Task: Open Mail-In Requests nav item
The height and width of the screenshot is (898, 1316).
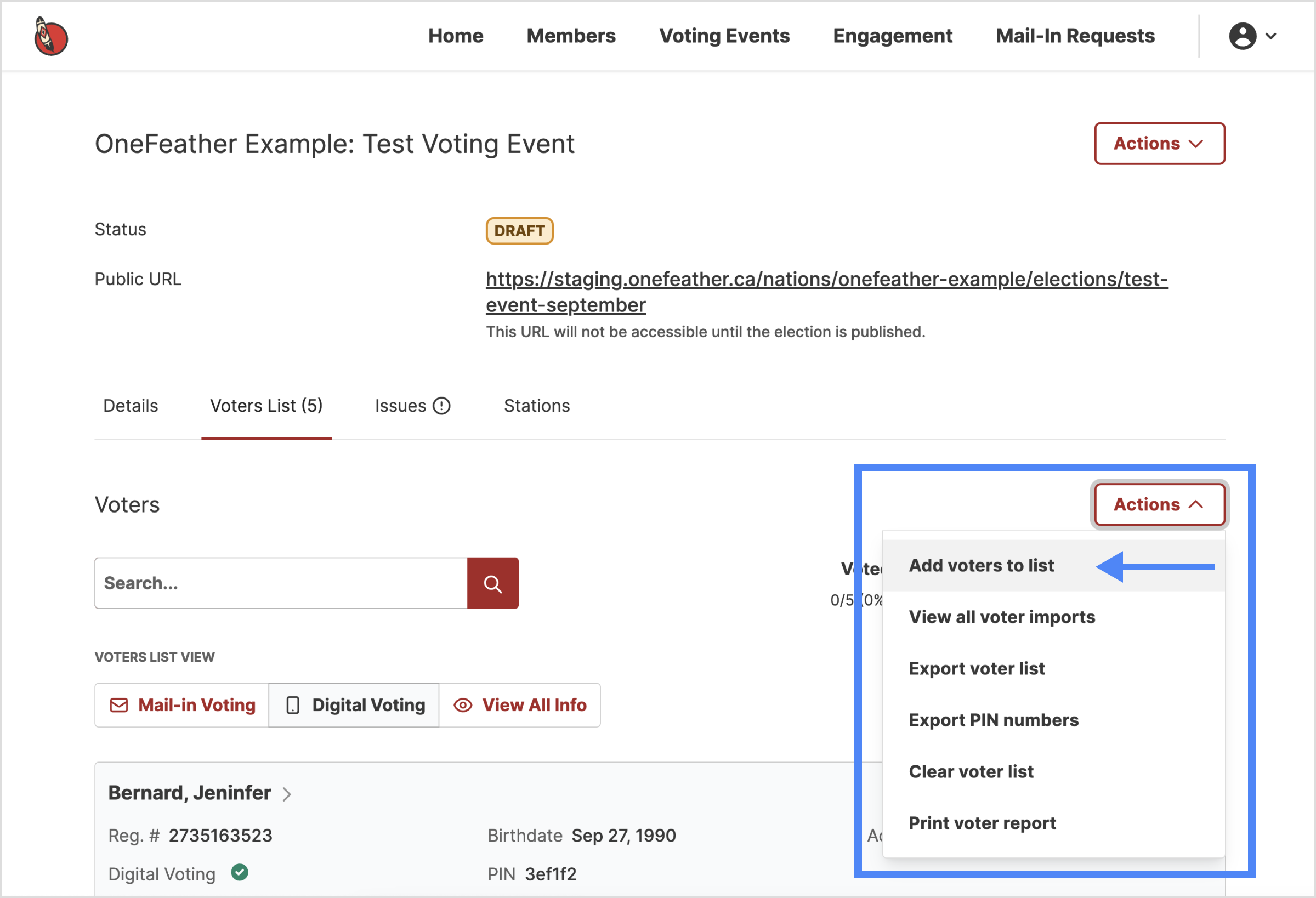Action: (x=1075, y=36)
